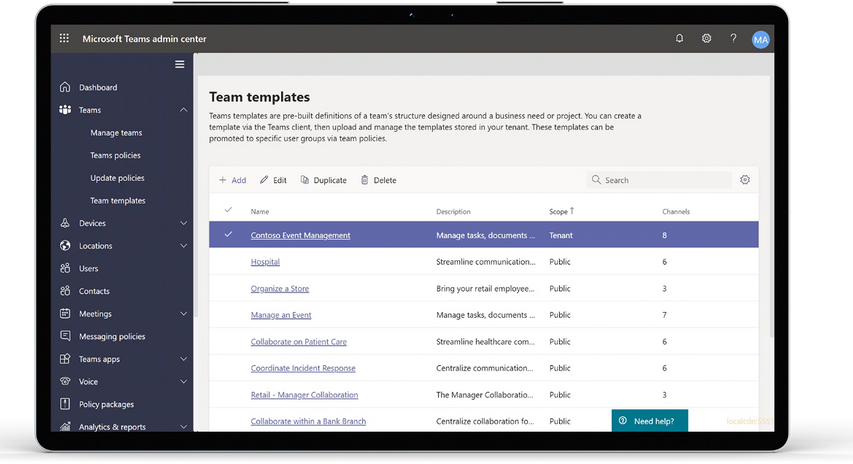Click the Voice phone icon

(x=65, y=381)
